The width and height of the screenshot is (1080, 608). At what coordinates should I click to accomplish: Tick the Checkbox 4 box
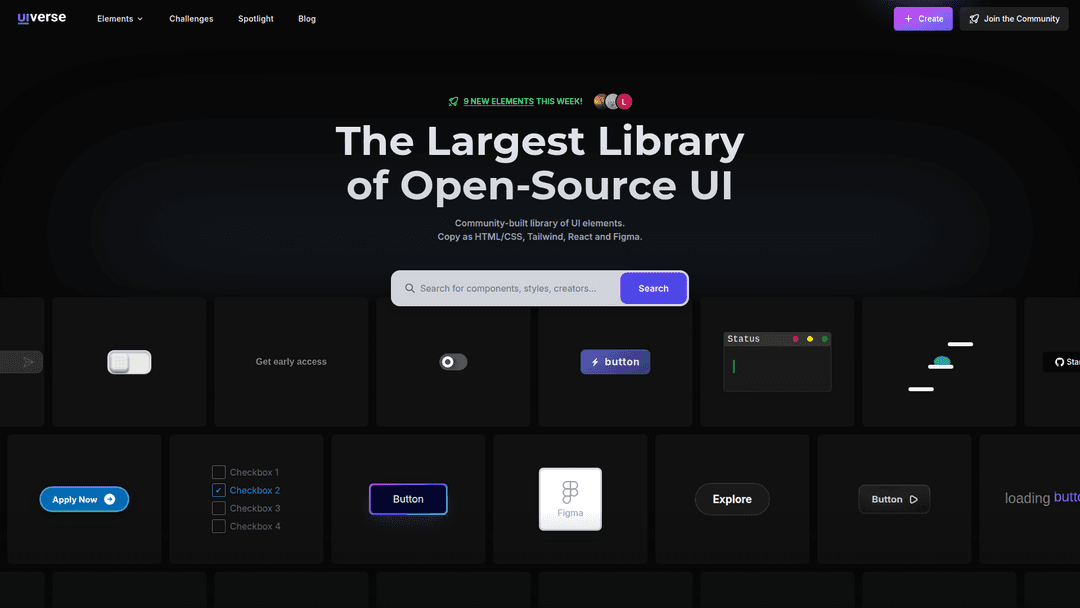pyautogui.click(x=219, y=526)
